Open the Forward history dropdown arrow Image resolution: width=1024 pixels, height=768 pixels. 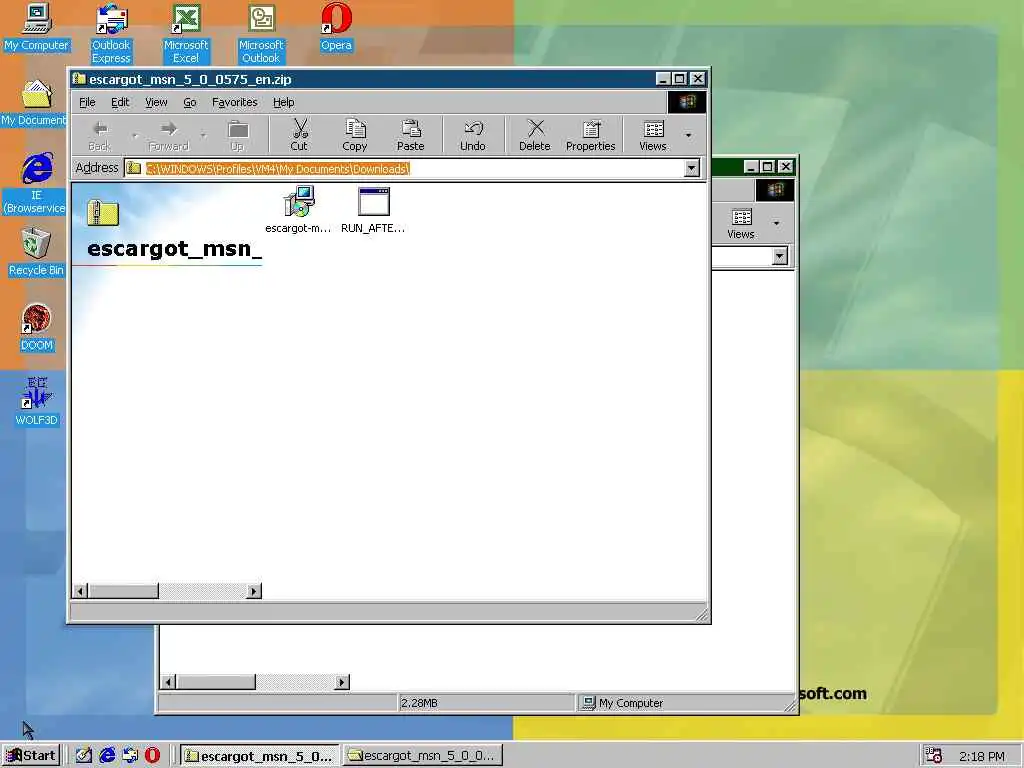point(203,135)
